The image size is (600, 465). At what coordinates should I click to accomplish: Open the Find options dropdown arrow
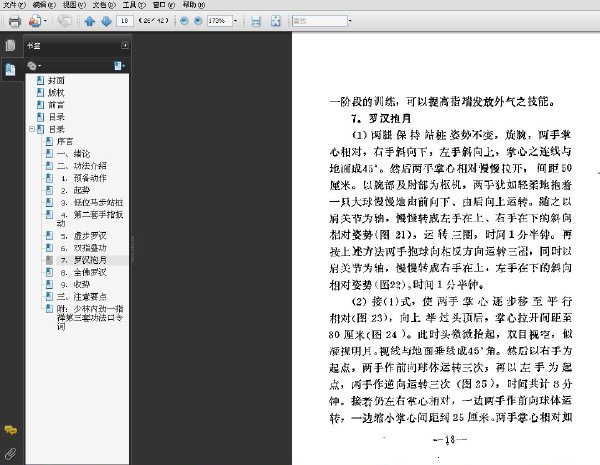tap(350, 21)
